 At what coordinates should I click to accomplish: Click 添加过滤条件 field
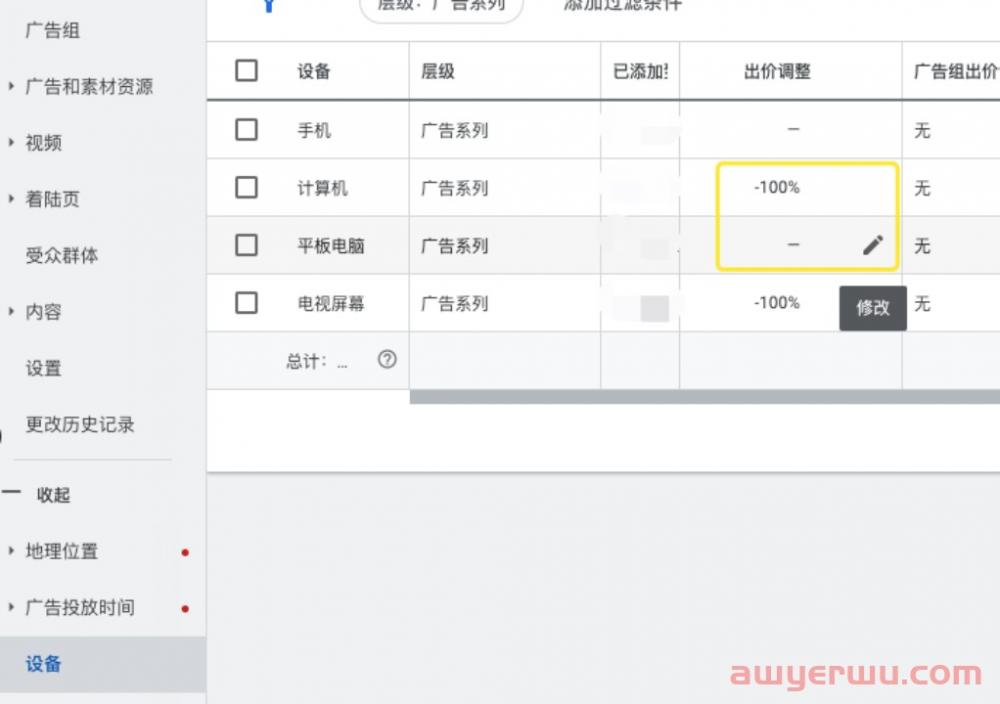tap(622, 5)
